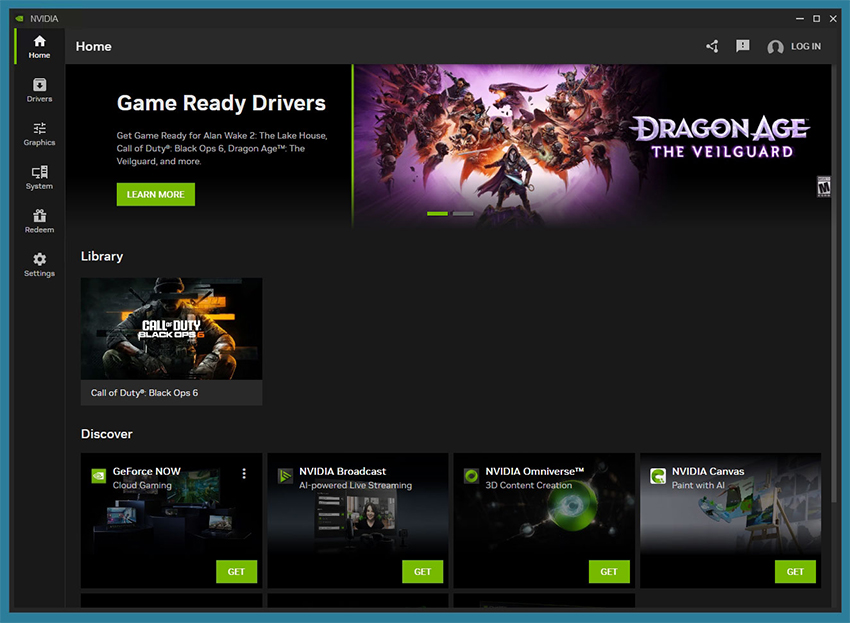Click the Game Ready Drivers headline
Screen dimensions: 850x623
tap(221, 103)
